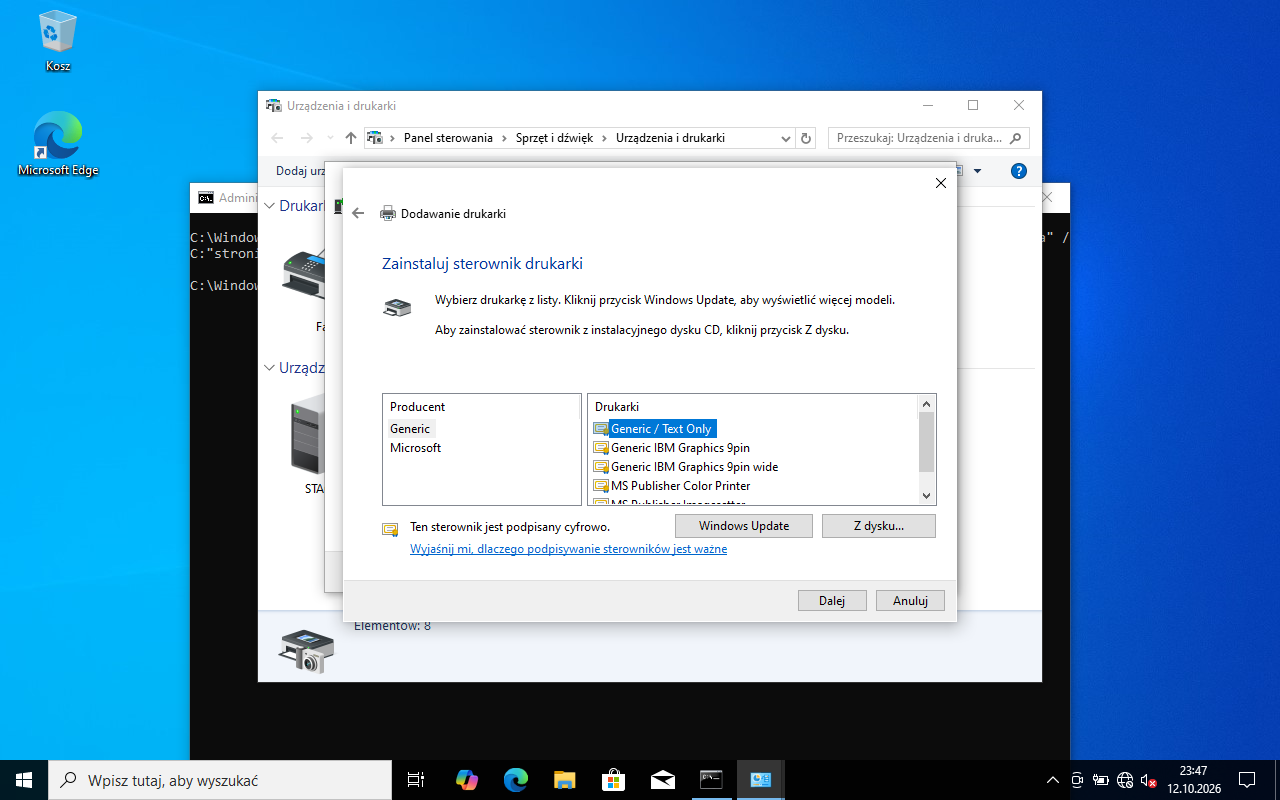The image size is (1280, 800).
Task: Click Panel sterowania in the address bar
Action: click(x=448, y=138)
